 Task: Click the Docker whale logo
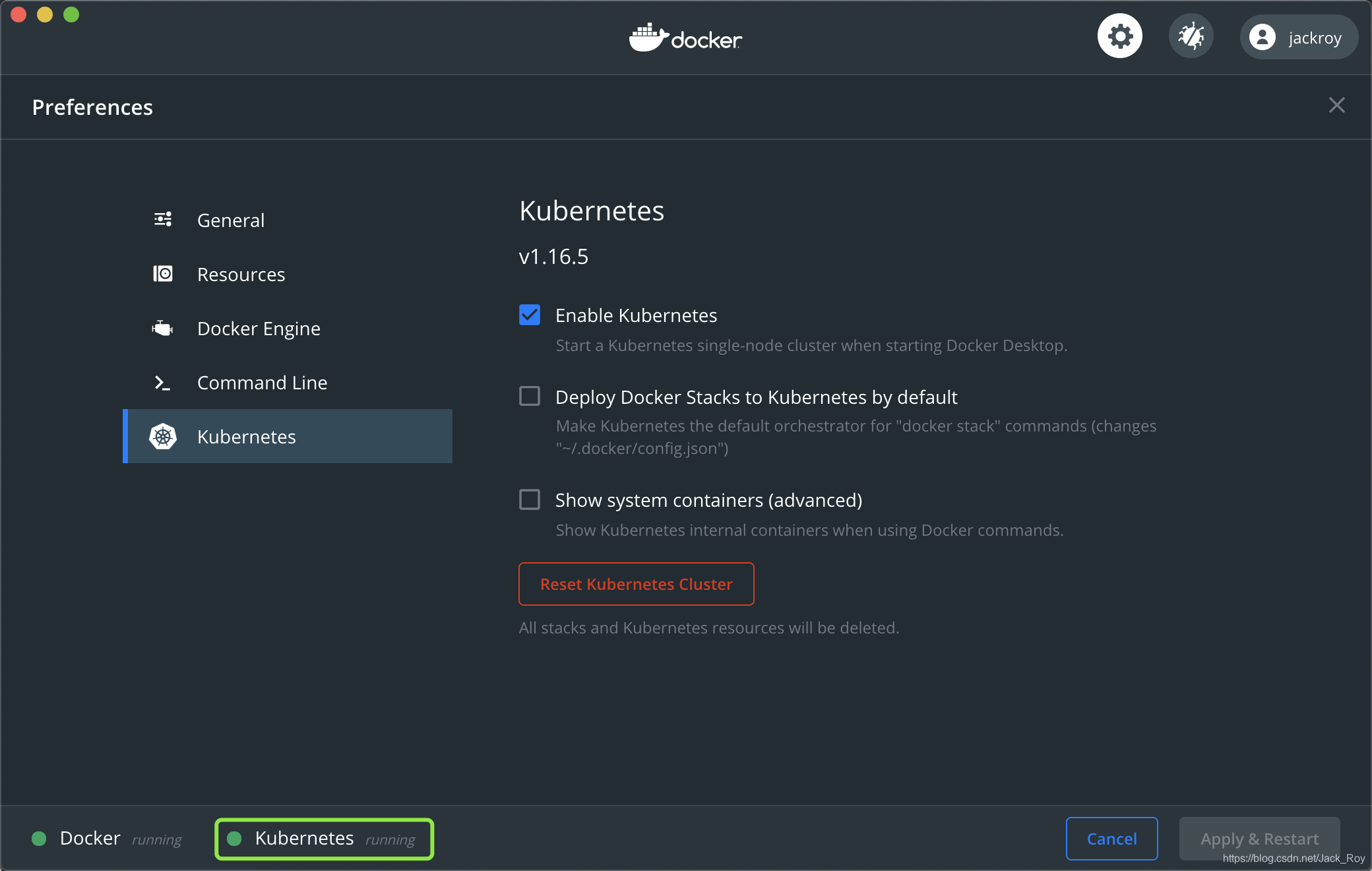(x=685, y=38)
